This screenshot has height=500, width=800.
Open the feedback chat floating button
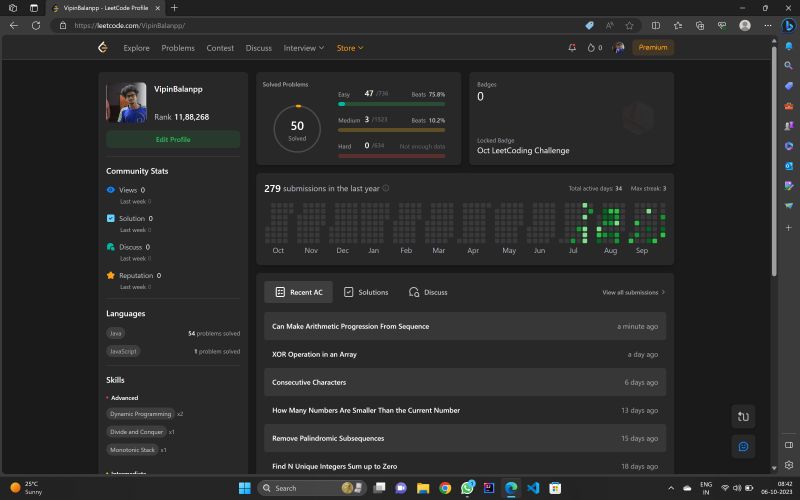click(x=743, y=446)
